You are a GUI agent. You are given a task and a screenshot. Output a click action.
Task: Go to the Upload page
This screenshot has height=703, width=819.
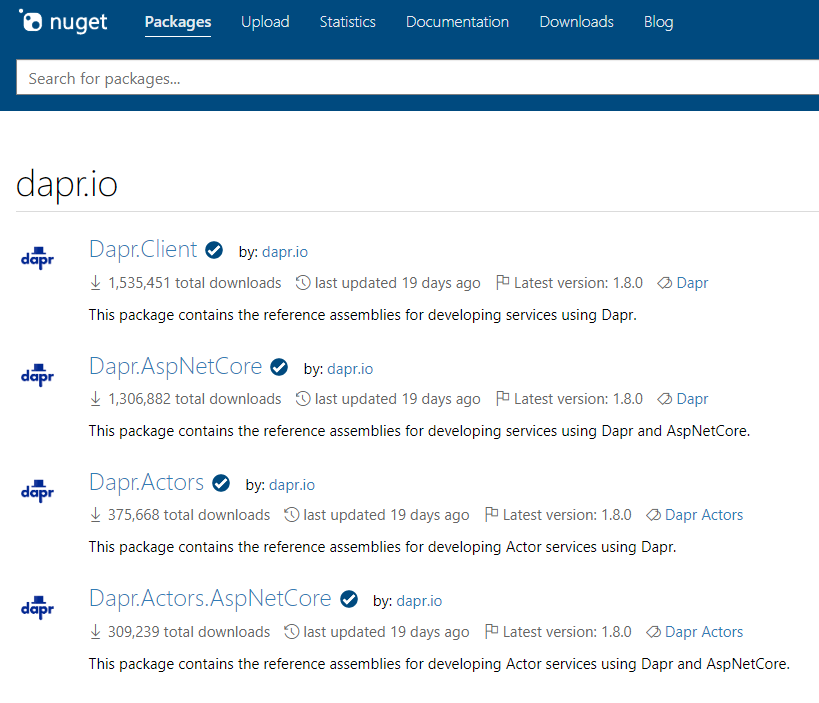[x=265, y=22]
